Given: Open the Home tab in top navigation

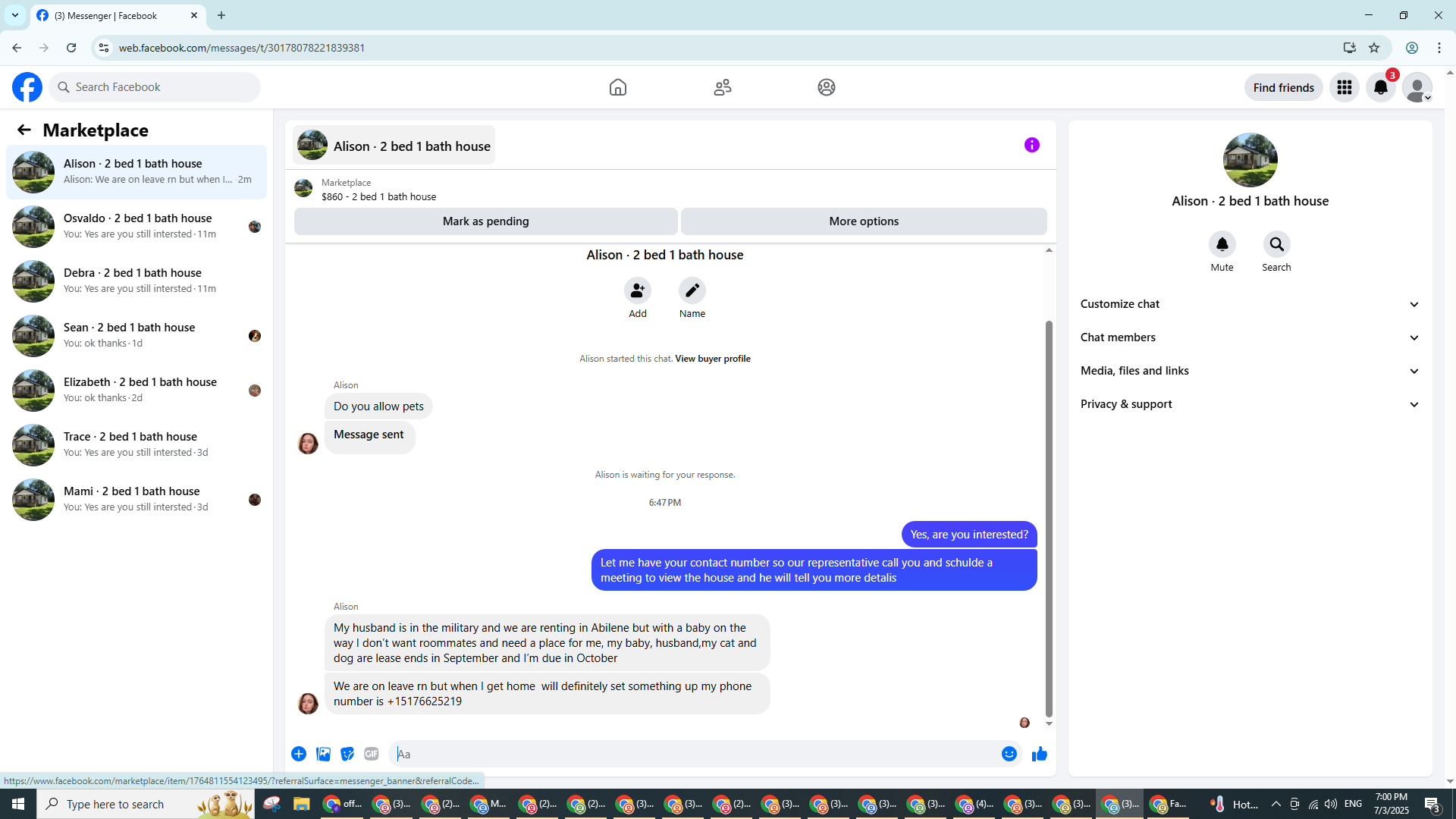Looking at the screenshot, I should pyautogui.click(x=617, y=87).
